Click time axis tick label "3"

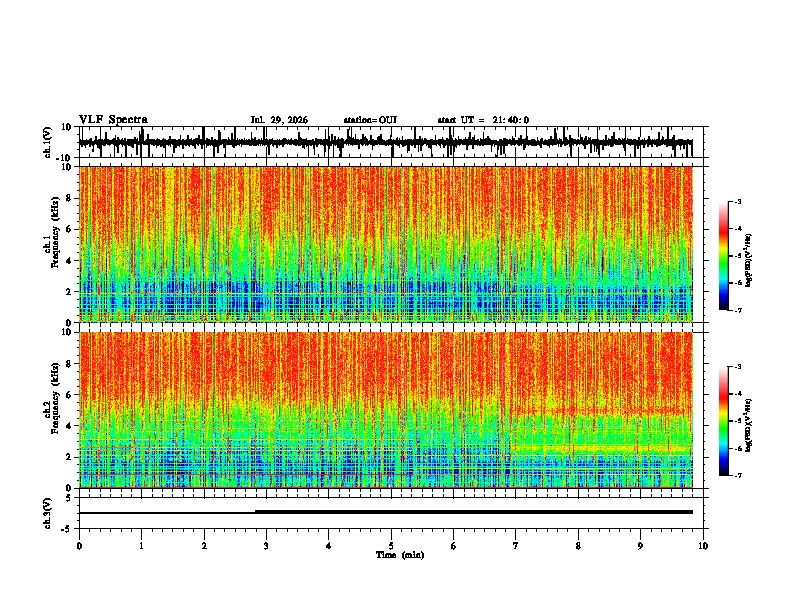[x=266, y=546]
